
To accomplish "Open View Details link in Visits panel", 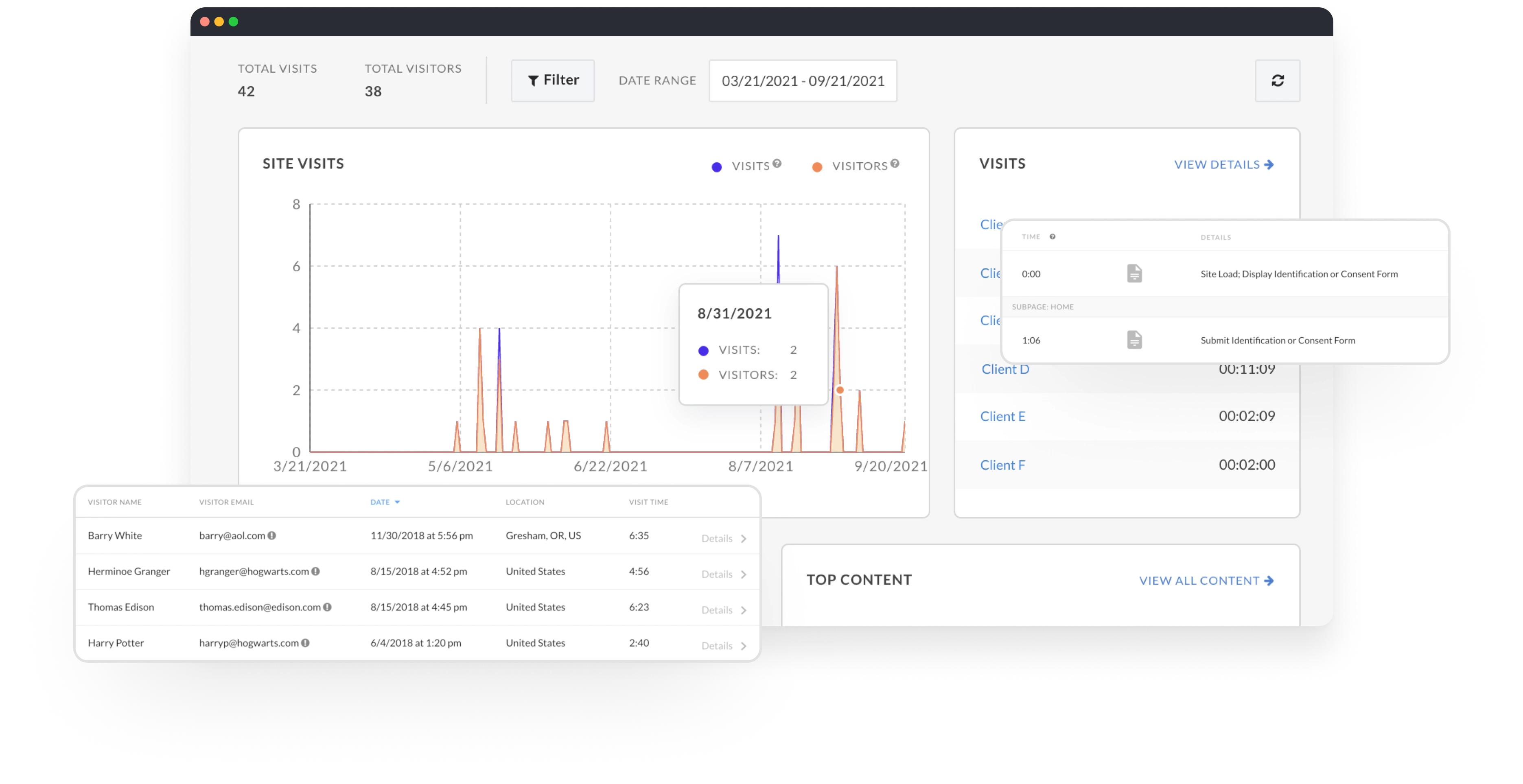I will (1224, 165).
